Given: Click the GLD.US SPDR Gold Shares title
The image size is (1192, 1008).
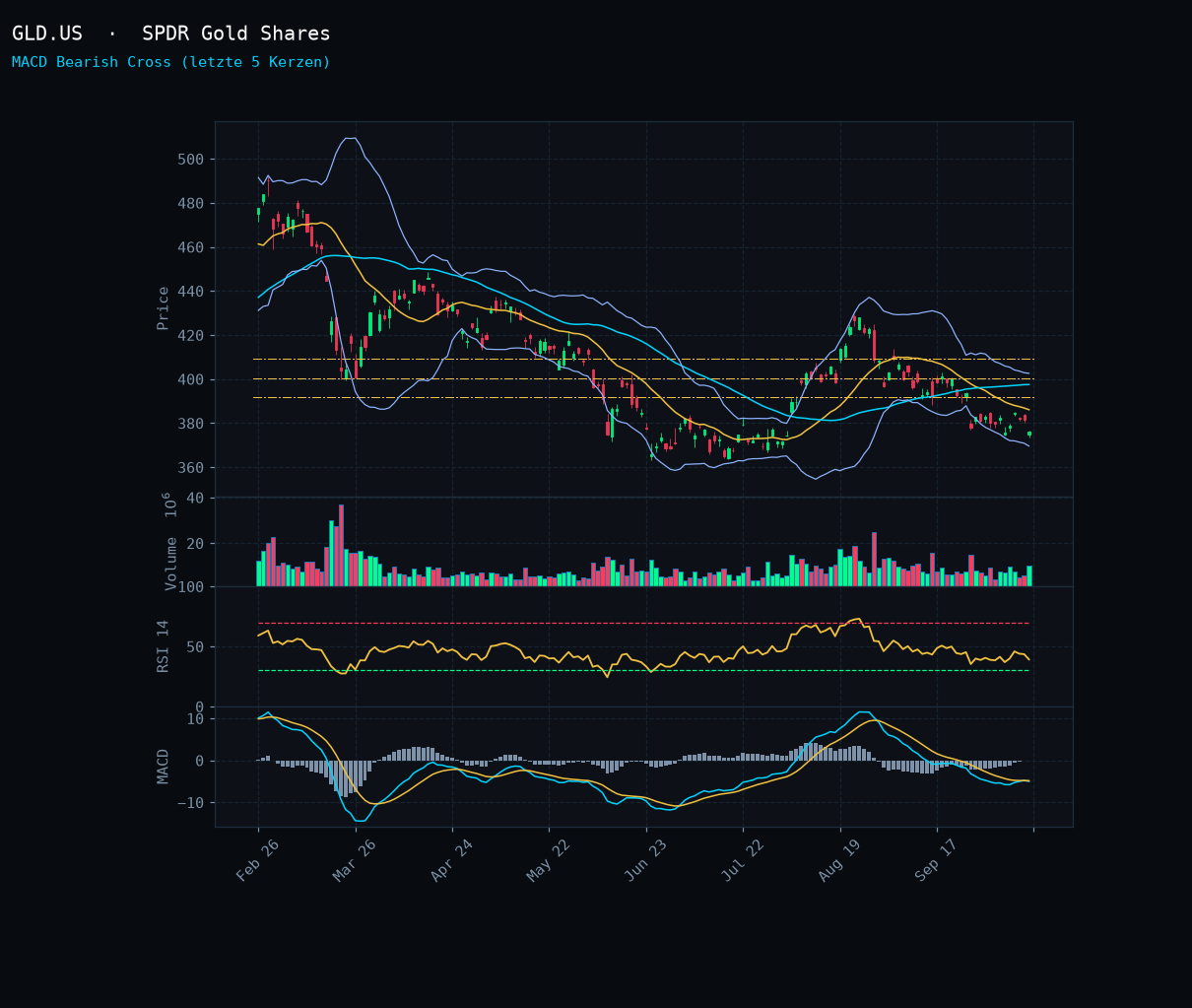Looking at the screenshot, I should (x=171, y=34).
